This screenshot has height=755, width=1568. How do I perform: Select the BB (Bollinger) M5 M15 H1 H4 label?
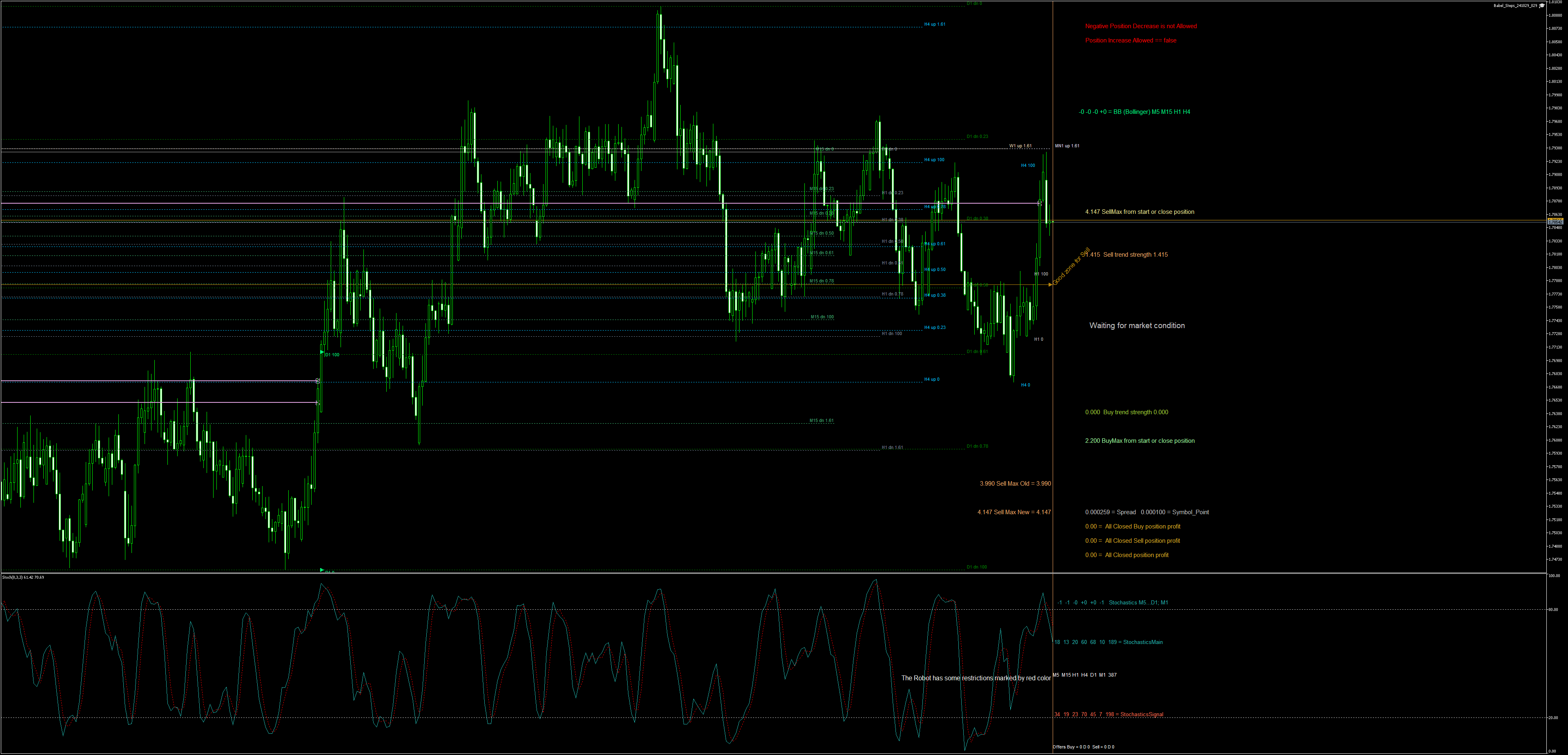[x=1134, y=112]
